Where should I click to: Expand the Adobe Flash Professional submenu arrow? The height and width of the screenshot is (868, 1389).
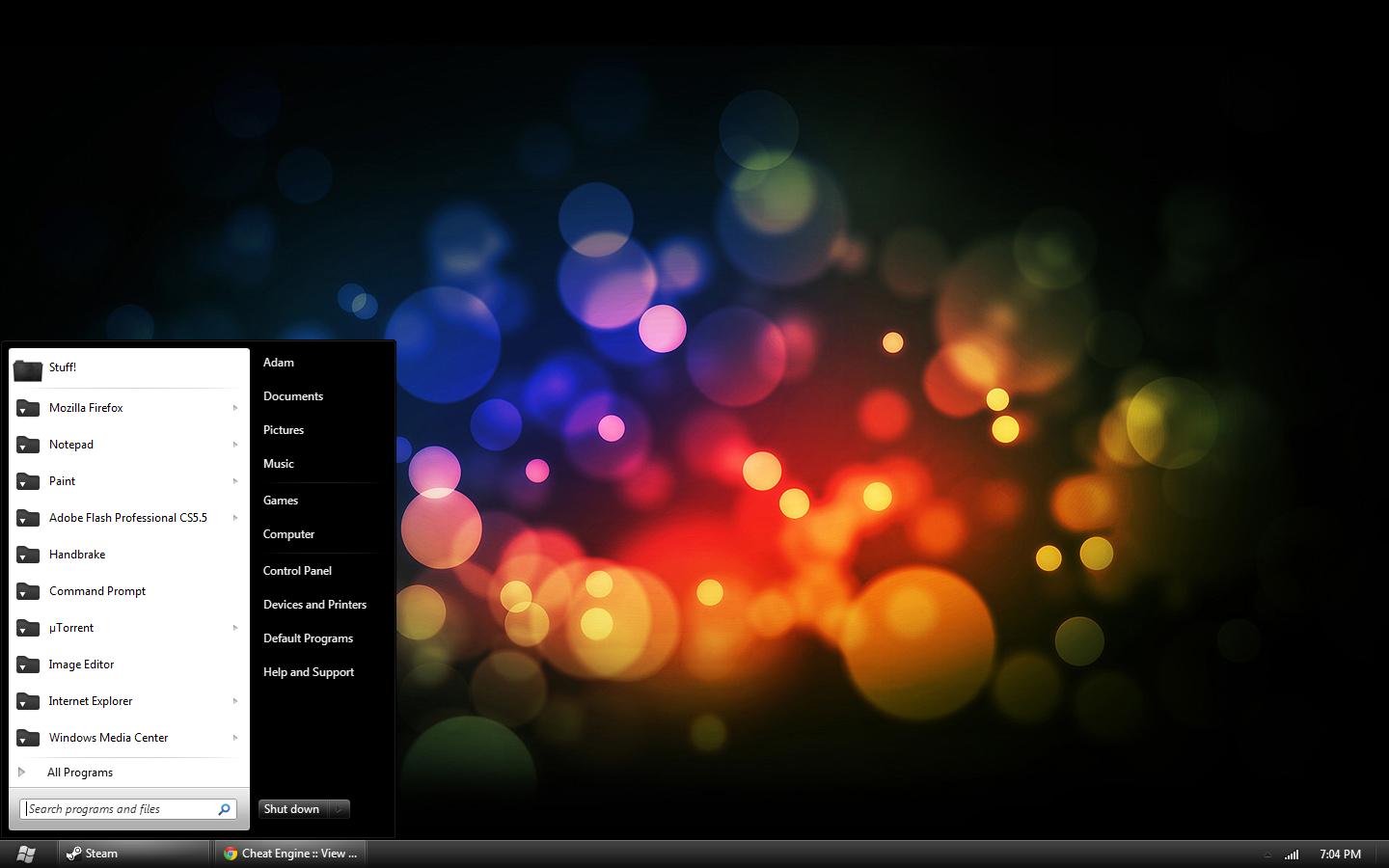[235, 518]
